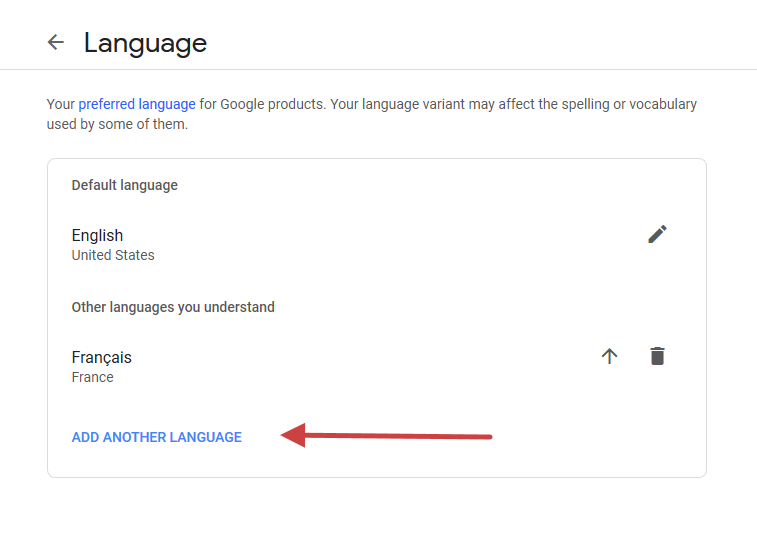Select the Français language entry

pyautogui.click(x=101, y=357)
